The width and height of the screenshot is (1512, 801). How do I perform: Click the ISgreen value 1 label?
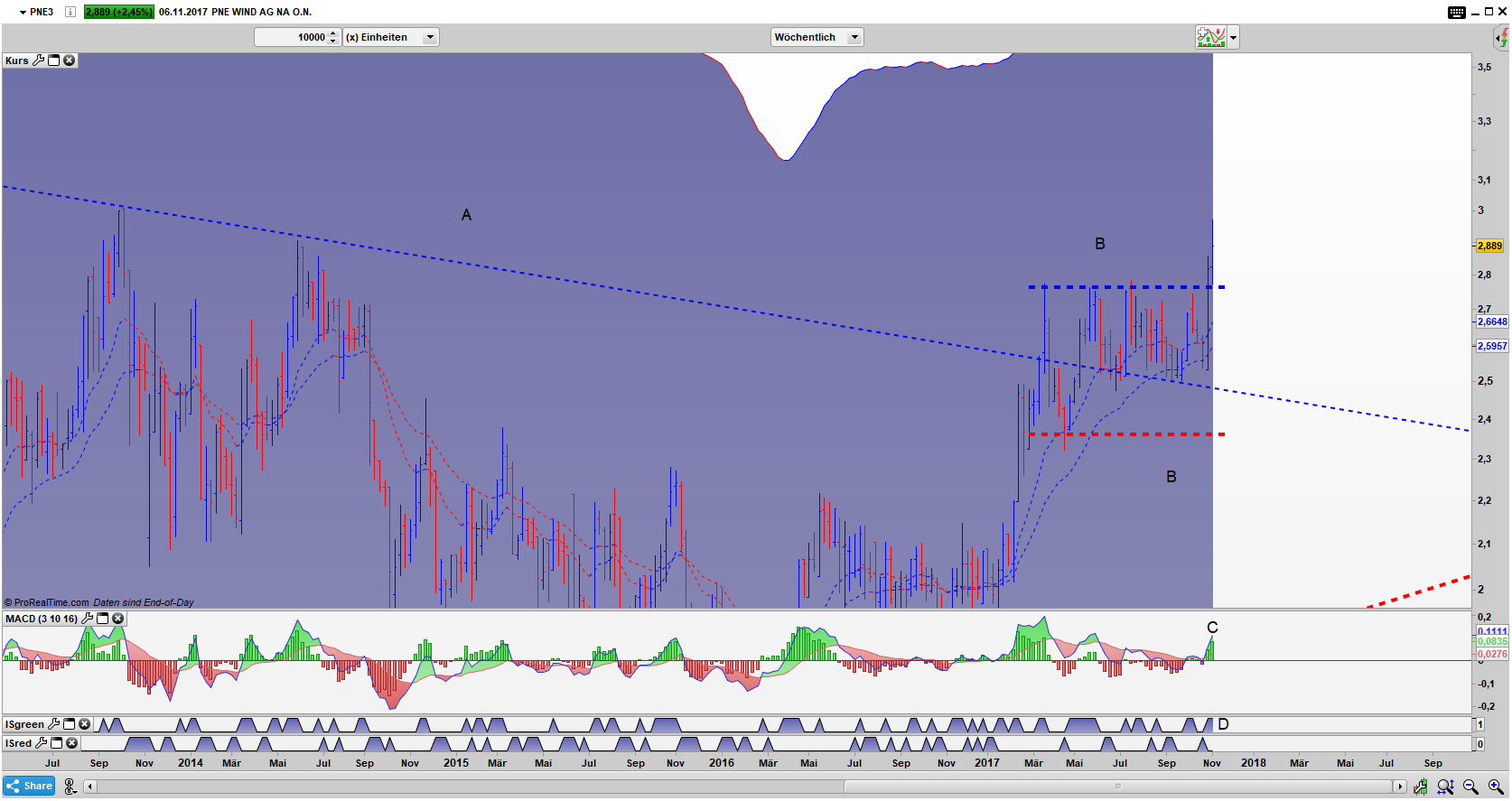point(1479,724)
